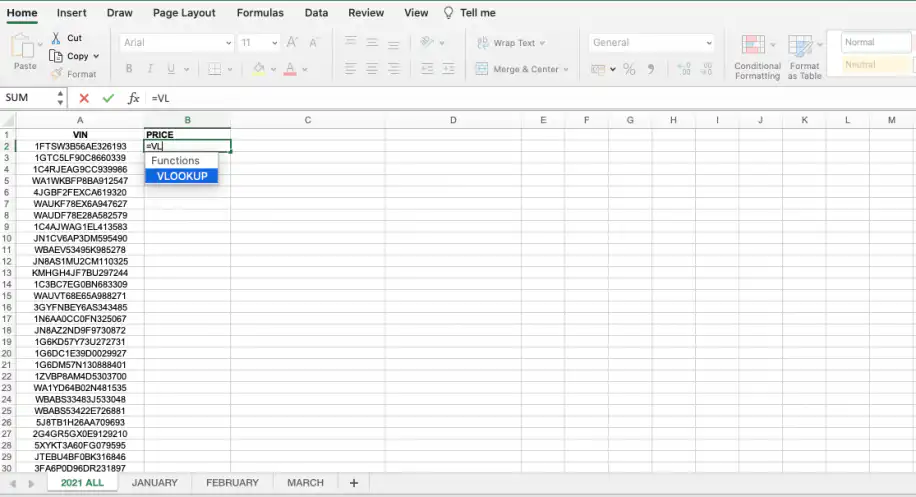
Task: Click the Copy icon
Action: point(56,56)
